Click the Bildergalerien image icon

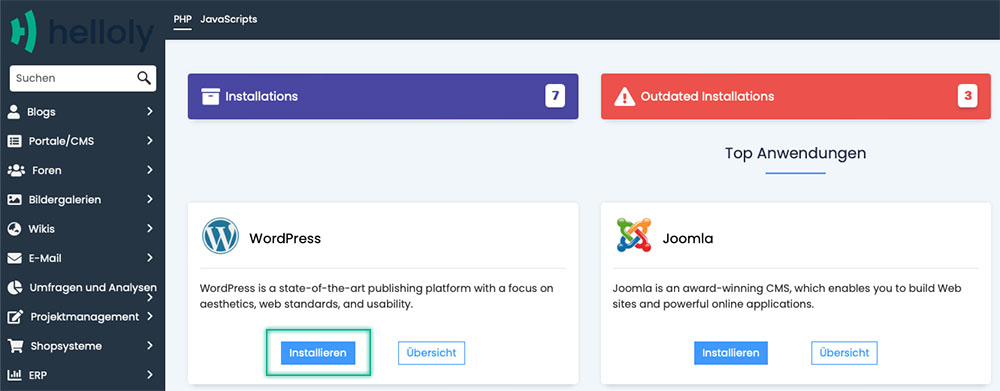[14, 200]
